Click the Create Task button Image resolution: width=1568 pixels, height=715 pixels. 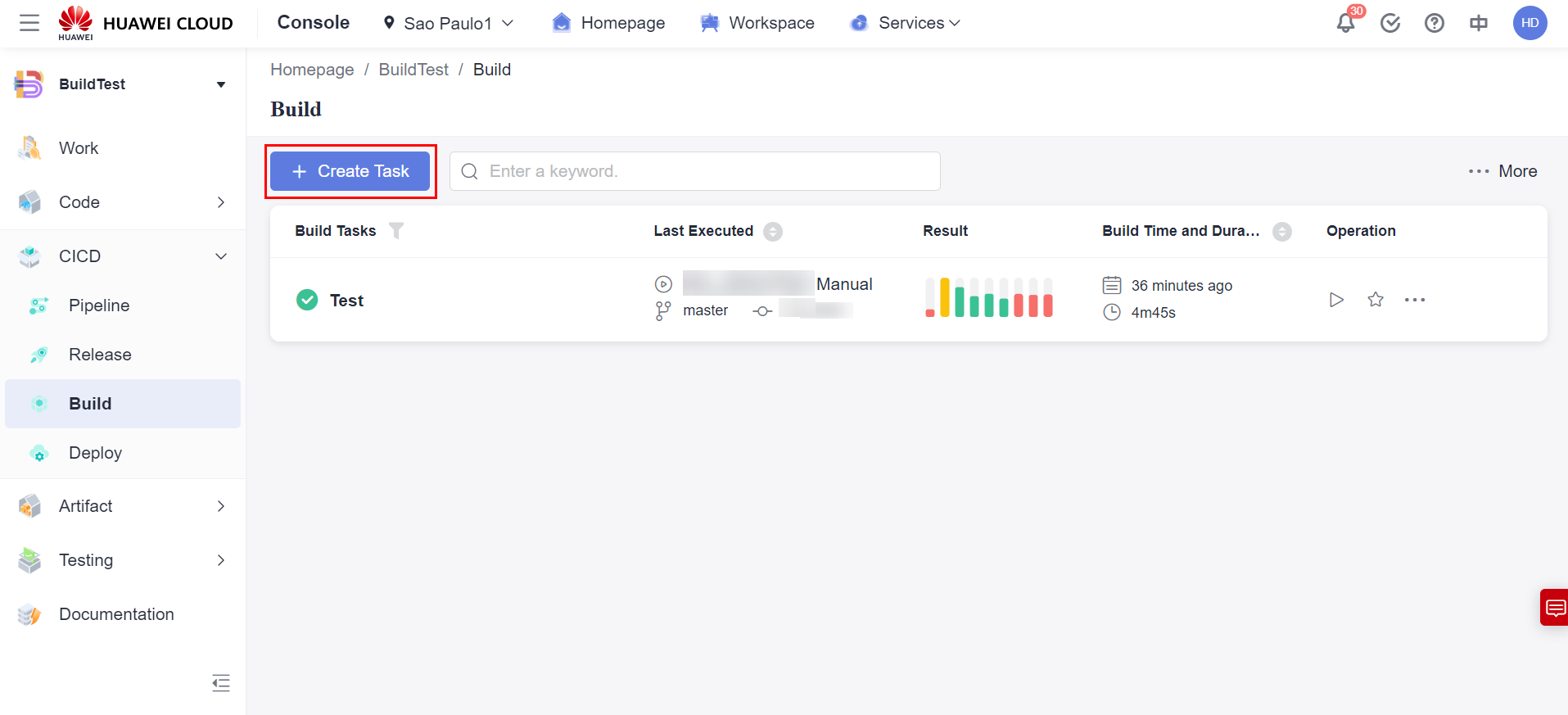[x=350, y=171]
